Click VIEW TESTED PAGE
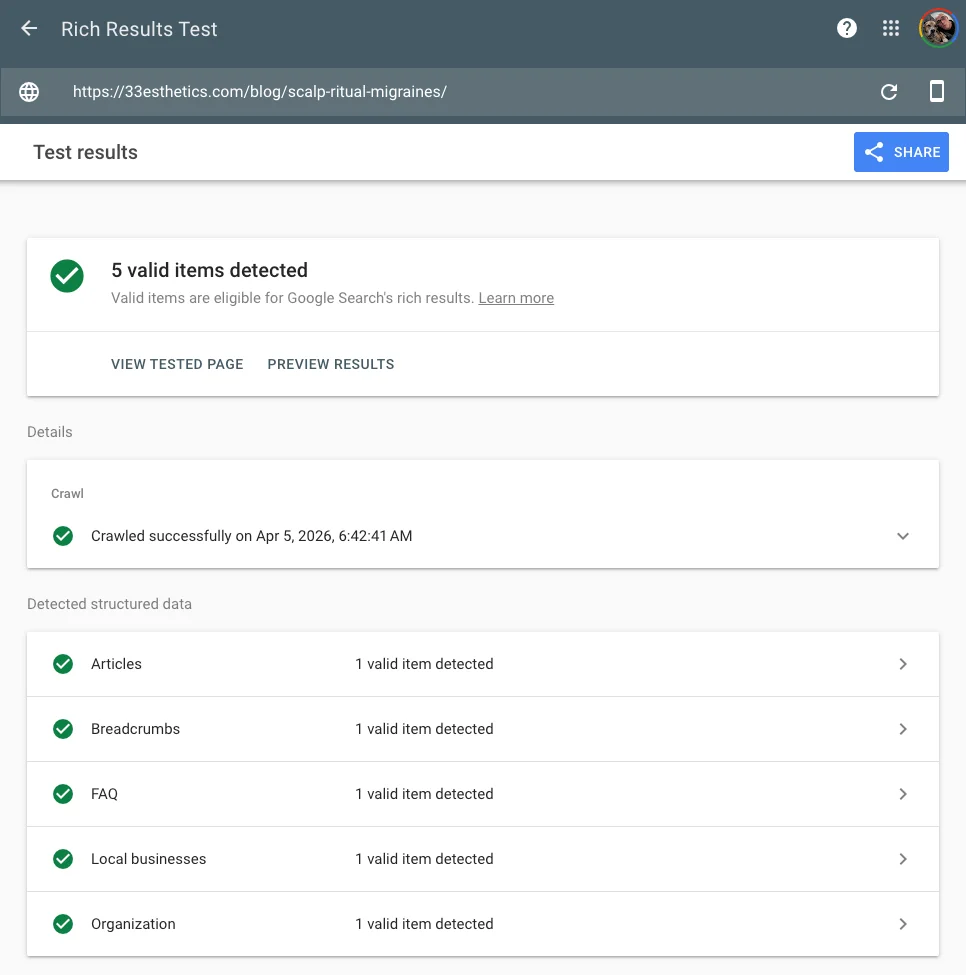The height and width of the screenshot is (975, 966). coord(177,364)
